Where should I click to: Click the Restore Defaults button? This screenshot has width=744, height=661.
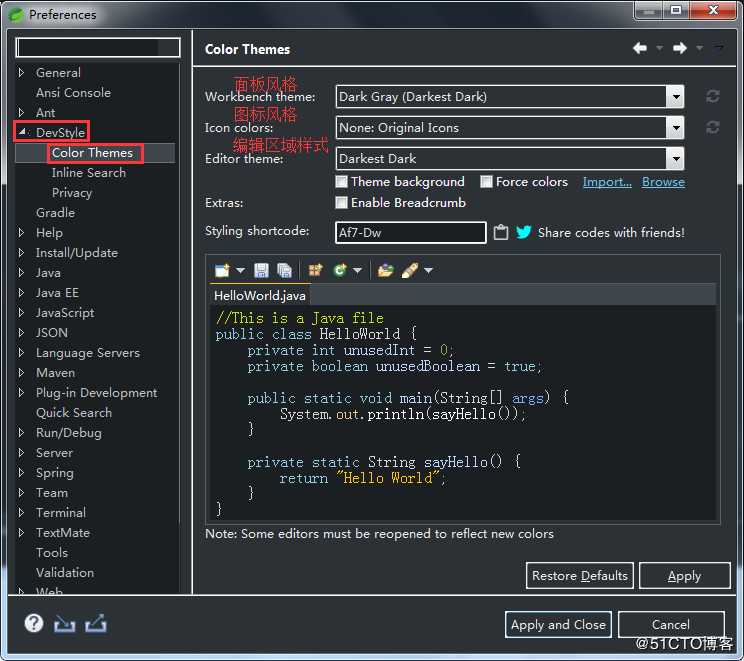point(579,576)
